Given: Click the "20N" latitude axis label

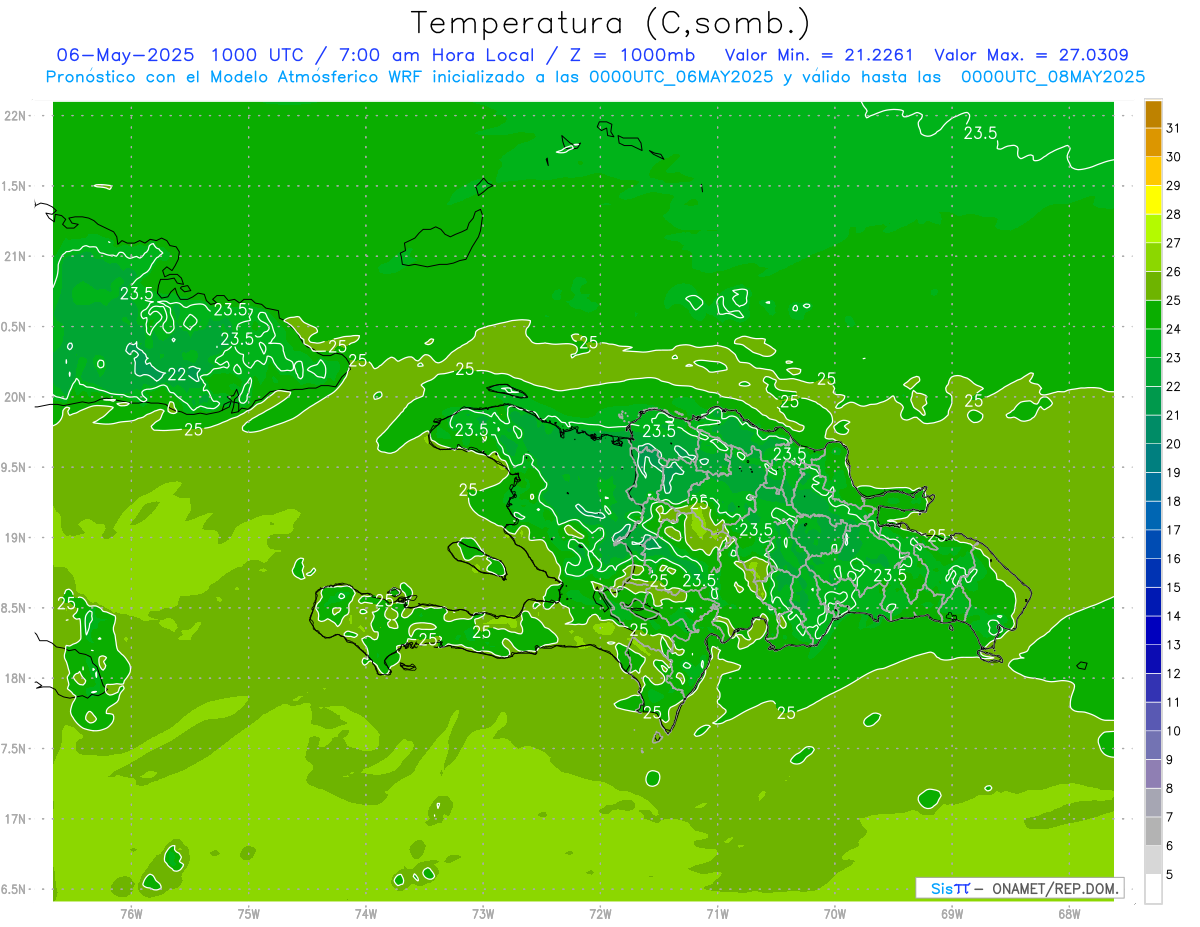Looking at the screenshot, I should tap(15, 397).
